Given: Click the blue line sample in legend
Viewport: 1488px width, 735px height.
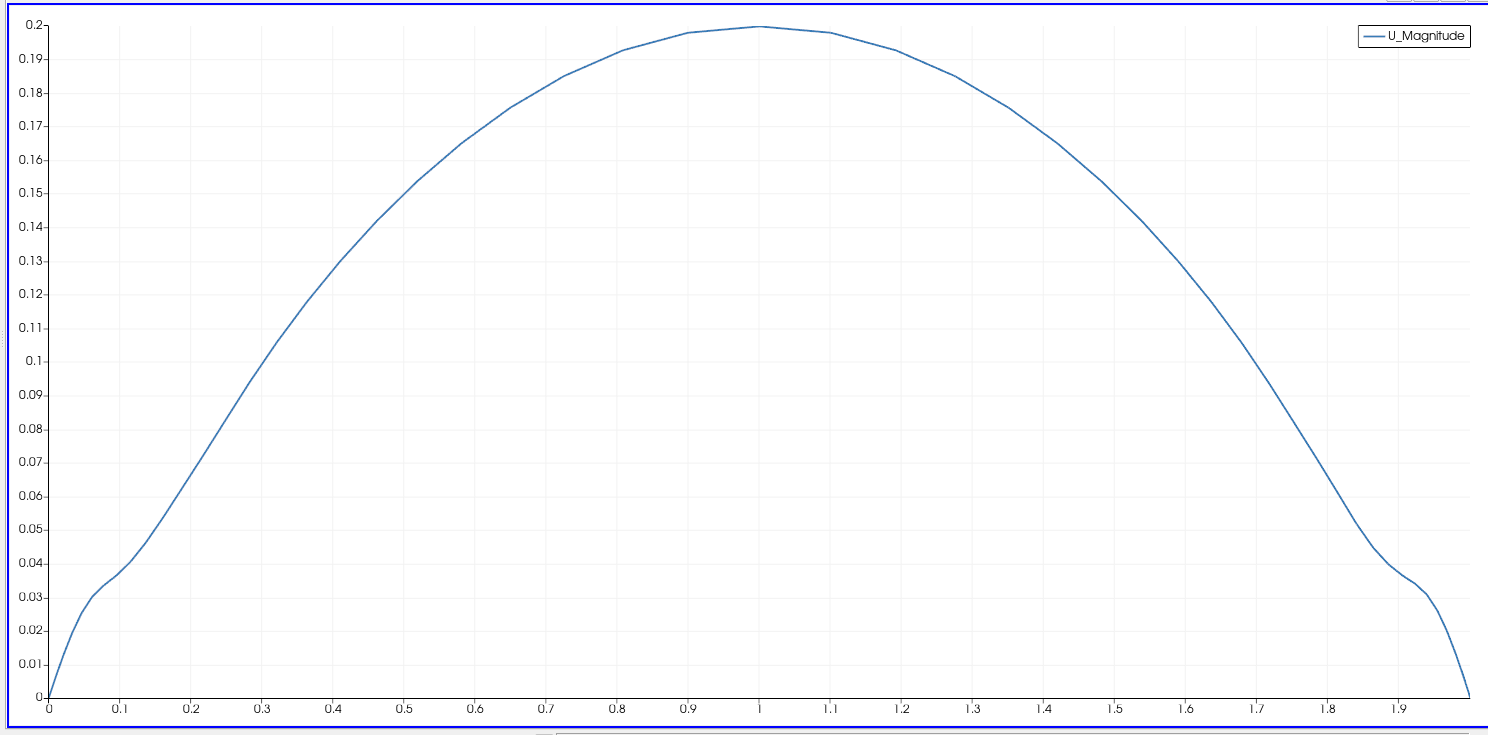Looking at the screenshot, I should click(x=1373, y=37).
